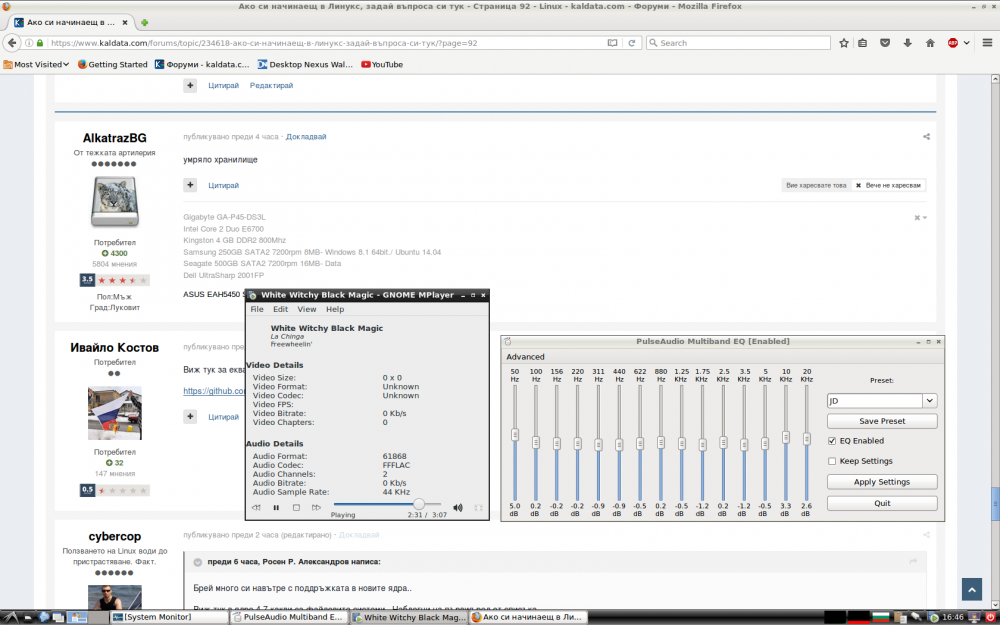The image size is (1000, 625).
Task: Show site identity info icon in the address bar
Action: pos(29,43)
